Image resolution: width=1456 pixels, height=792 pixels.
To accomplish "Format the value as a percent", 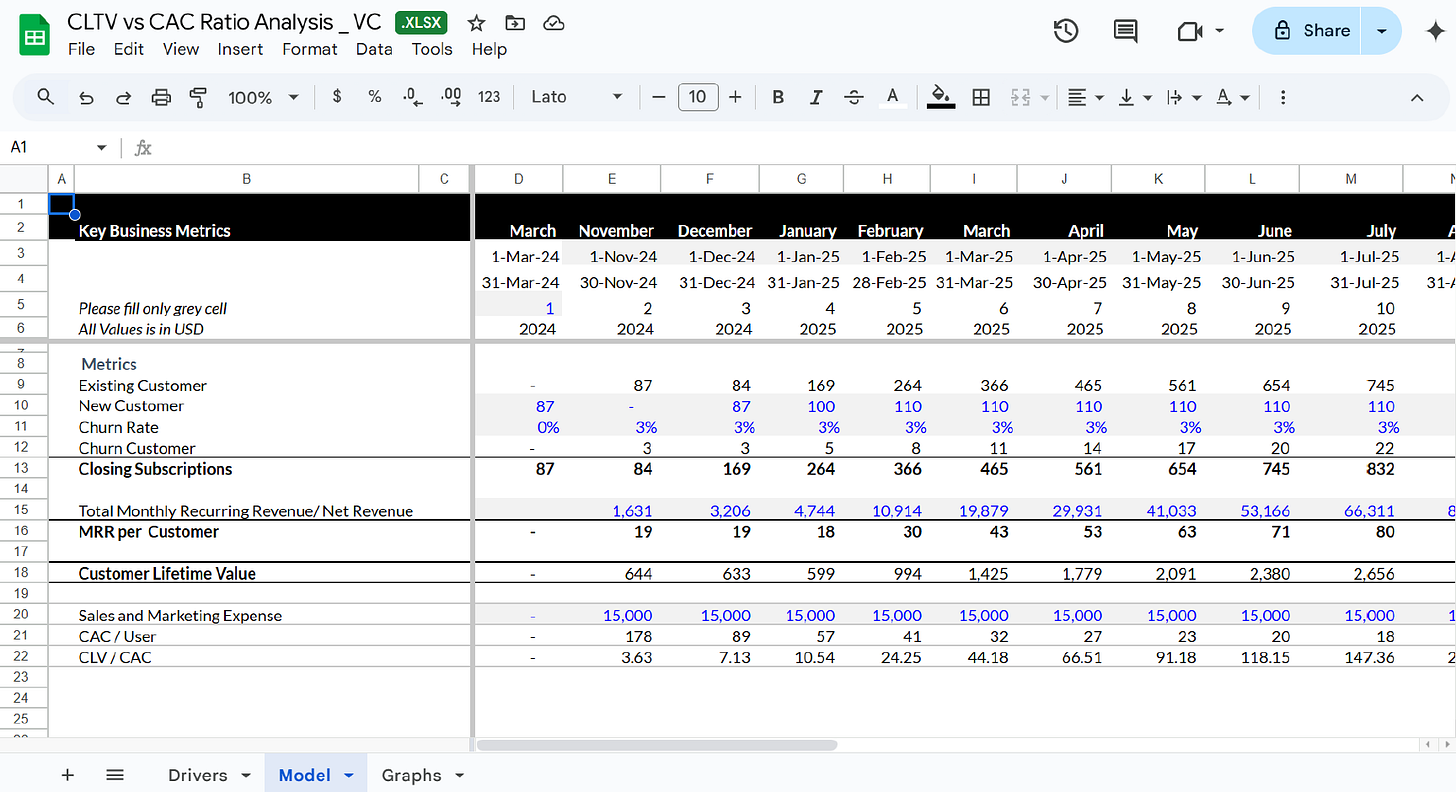I will (374, 97).
